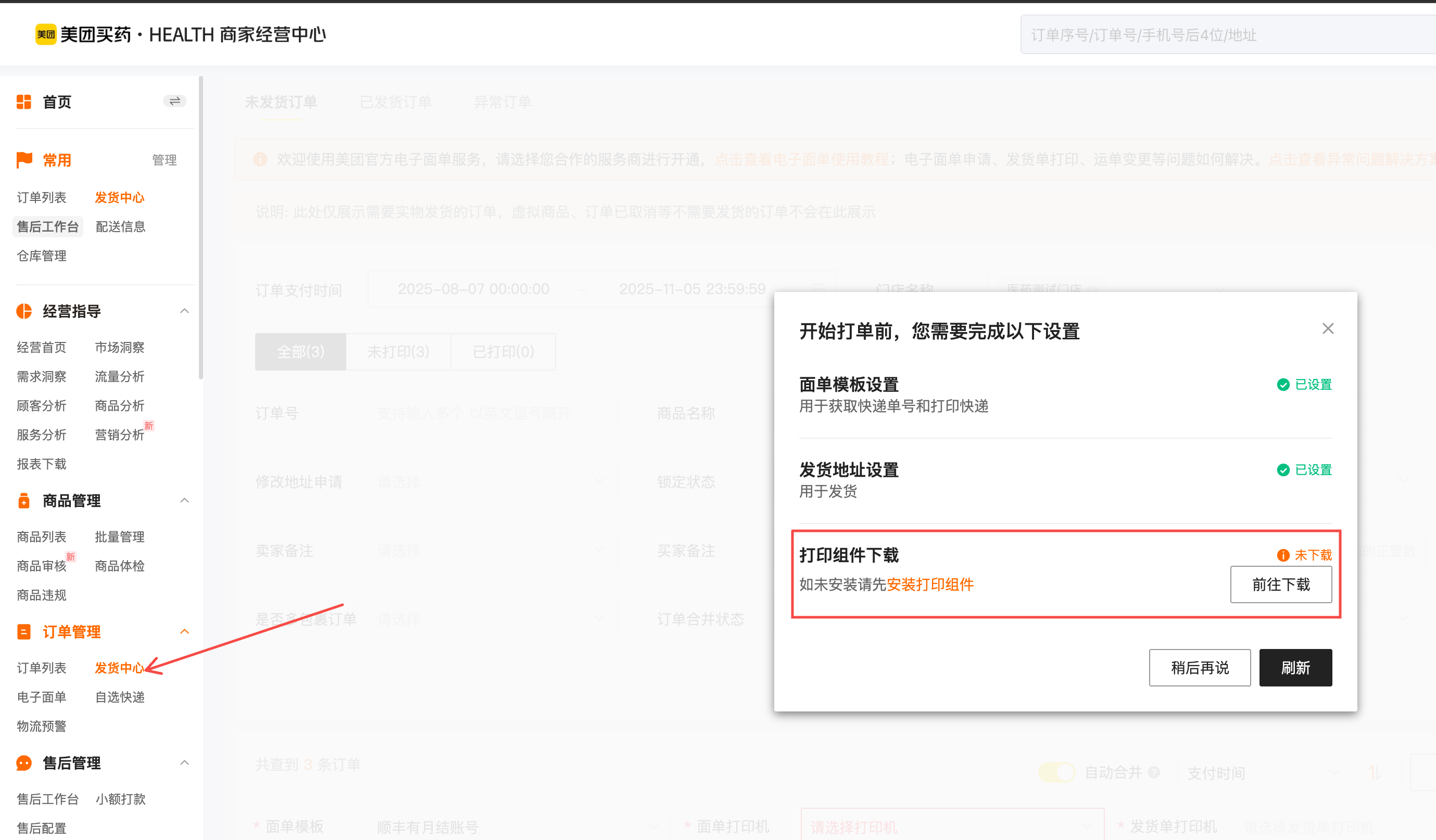This screenshot has height=840, width=1436.
Task: Collapse the 售后管理 section chevron
Action: coord(184,762)
